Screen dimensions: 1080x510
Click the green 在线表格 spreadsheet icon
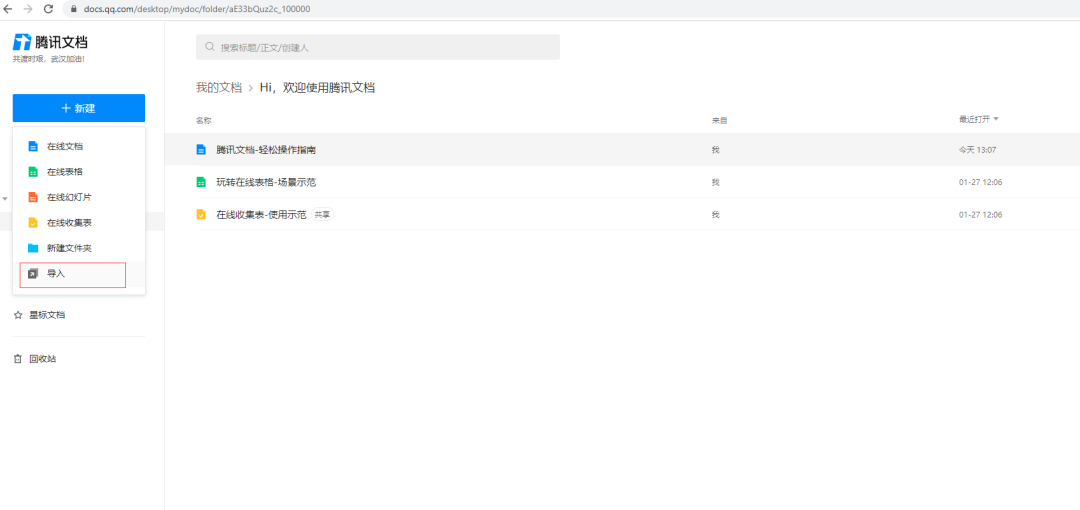tap(32, 172)
